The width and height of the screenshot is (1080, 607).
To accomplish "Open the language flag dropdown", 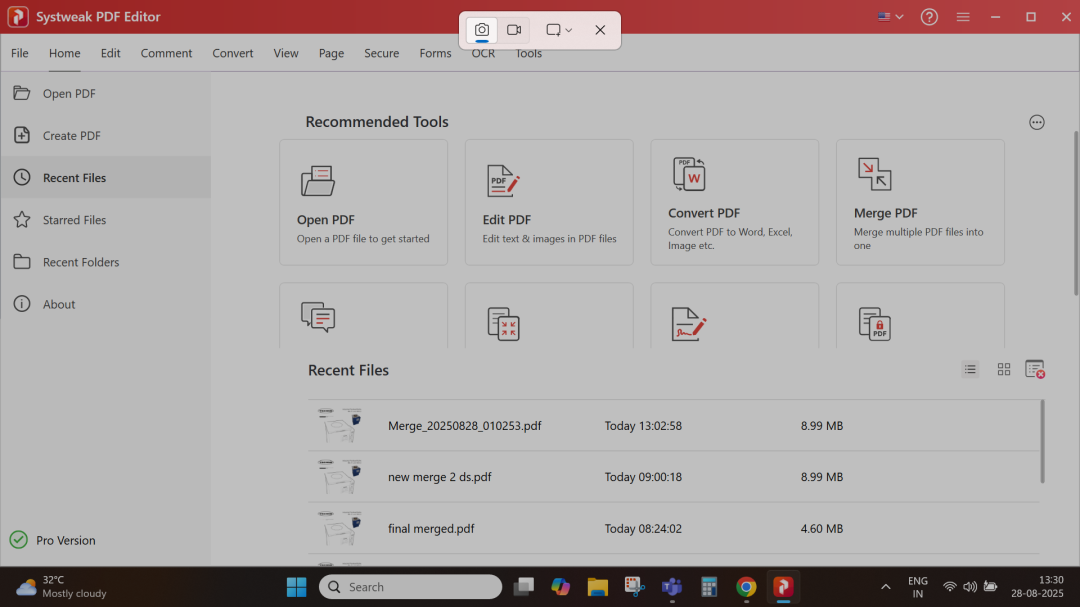I will [891, 17].
